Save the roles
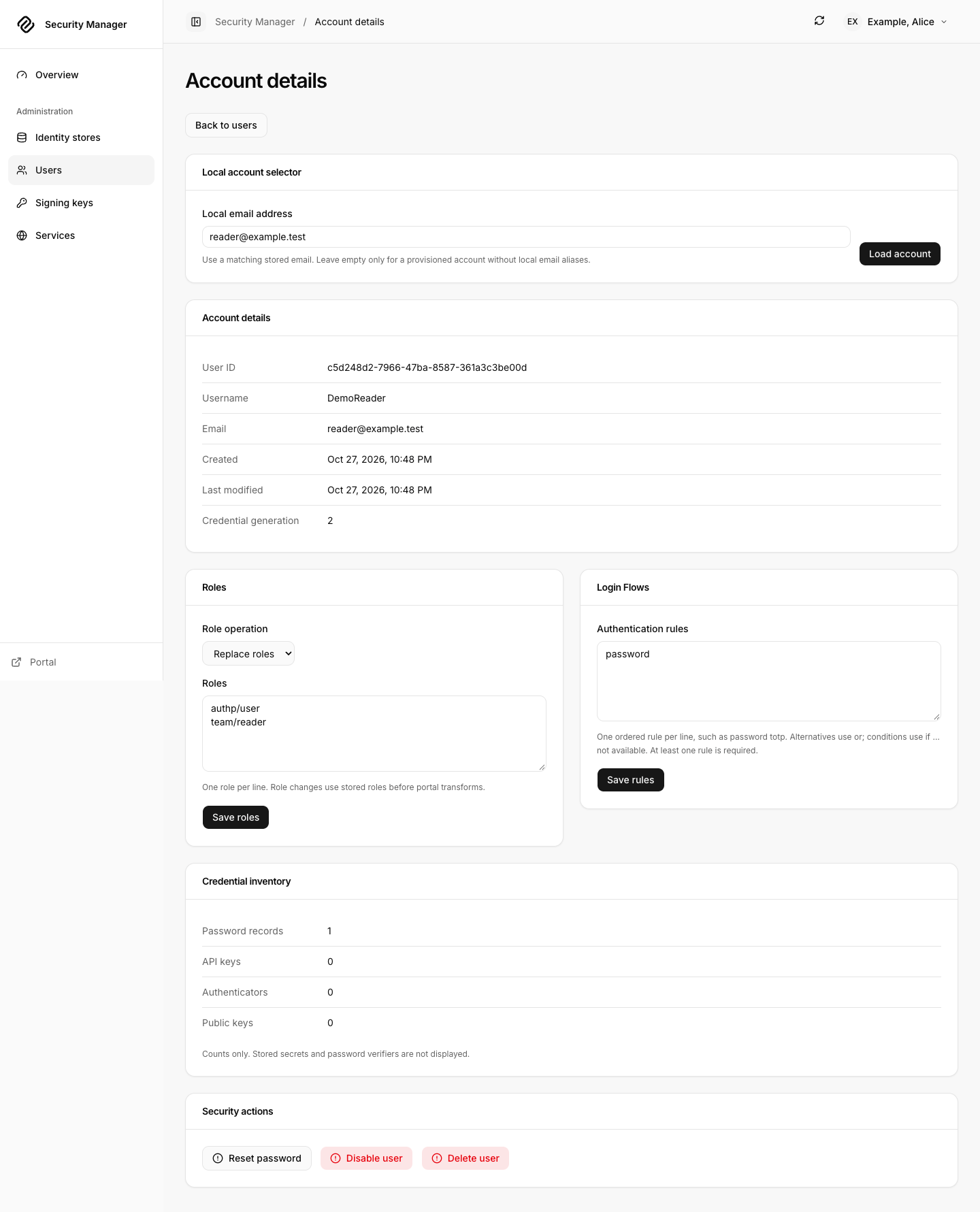The height and width of the screenshot is (1212, 980). 235,817
